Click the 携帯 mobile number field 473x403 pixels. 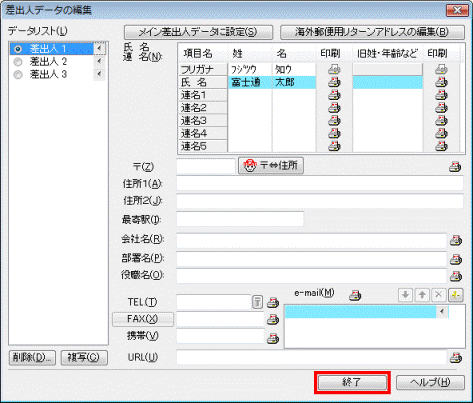(x=220, y=336)
